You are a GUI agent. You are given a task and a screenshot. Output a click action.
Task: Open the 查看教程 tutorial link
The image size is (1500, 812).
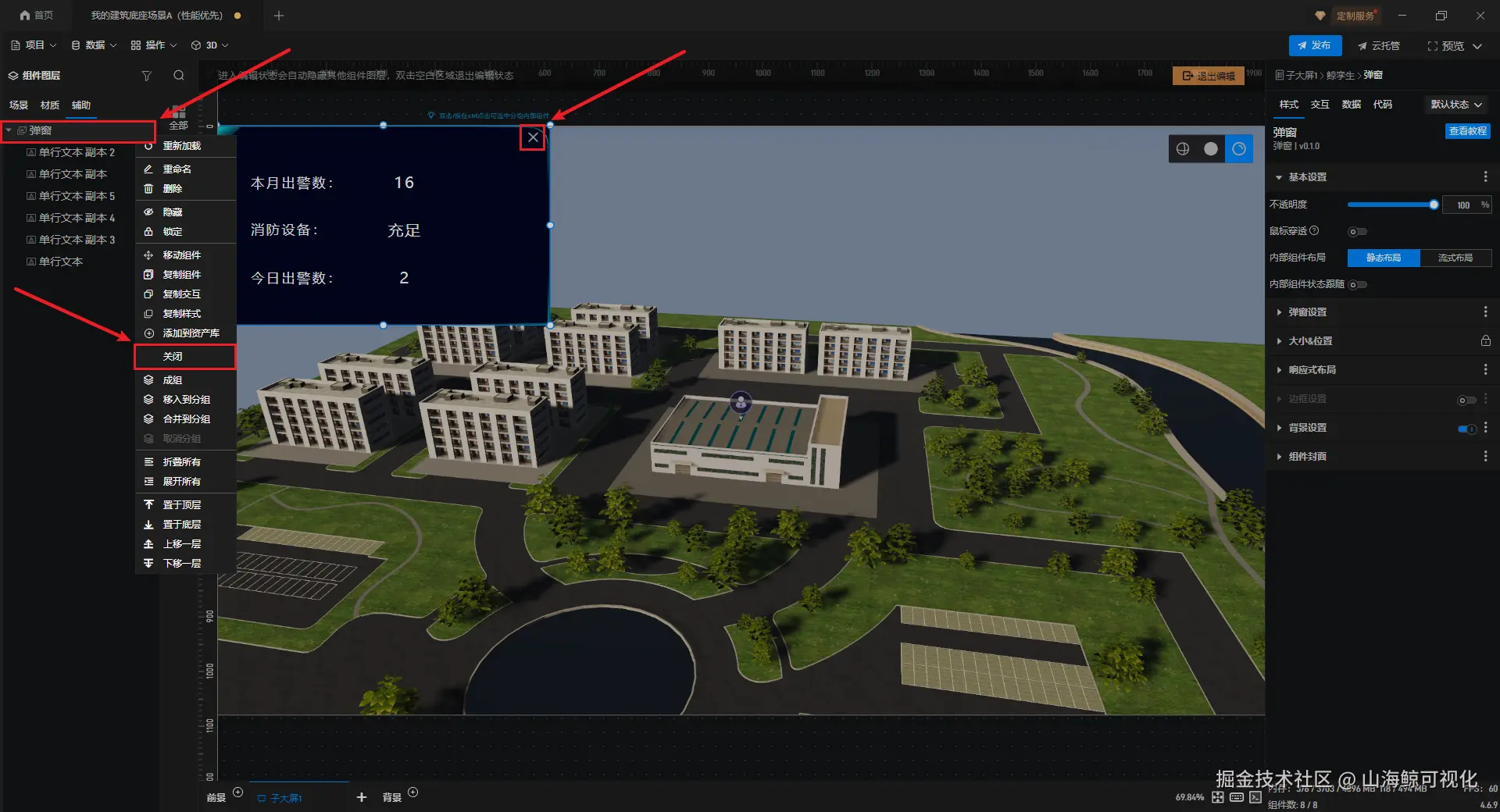[1467, 131]
